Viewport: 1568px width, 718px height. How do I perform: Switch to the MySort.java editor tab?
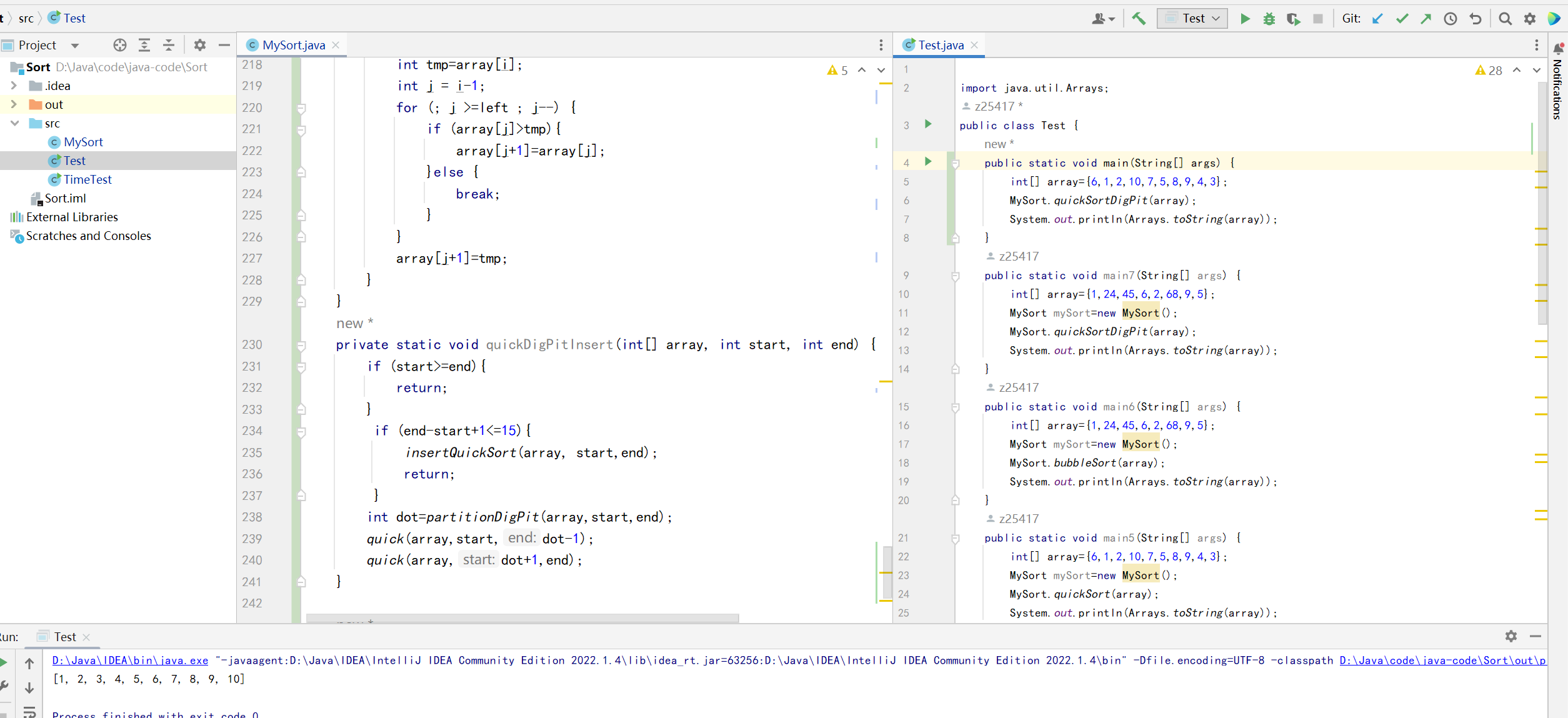pyautogui.click(x=293, y=45)
